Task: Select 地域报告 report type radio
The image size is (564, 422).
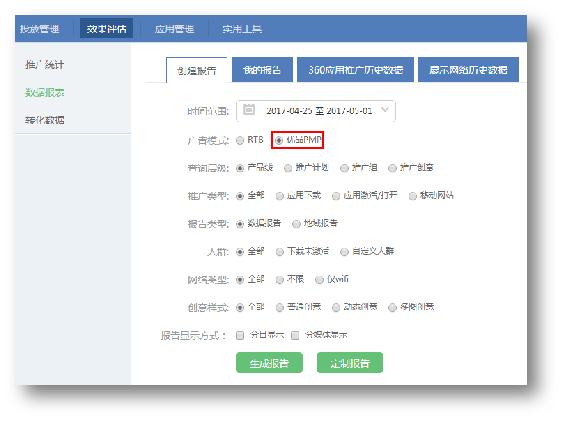Action: (296, 224)
